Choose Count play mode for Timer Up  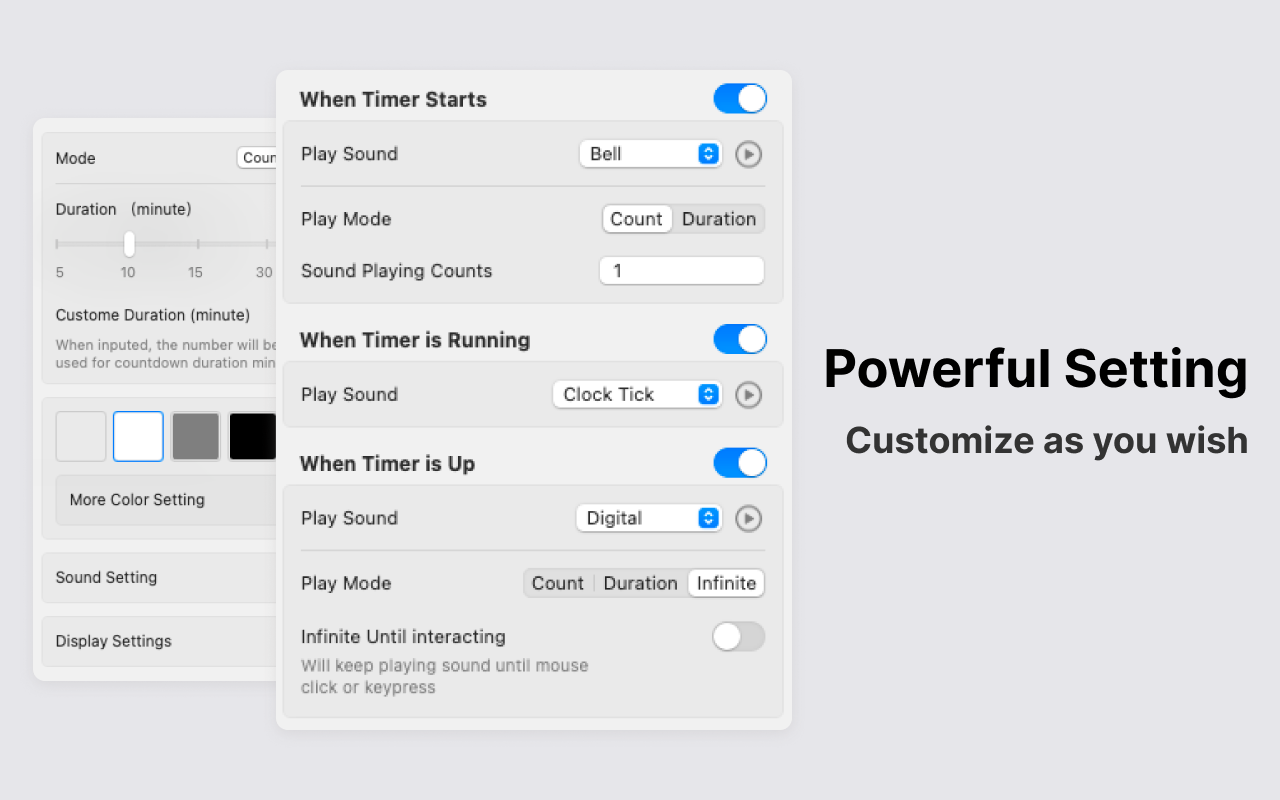pyautogui.click(x=558, y=583)
